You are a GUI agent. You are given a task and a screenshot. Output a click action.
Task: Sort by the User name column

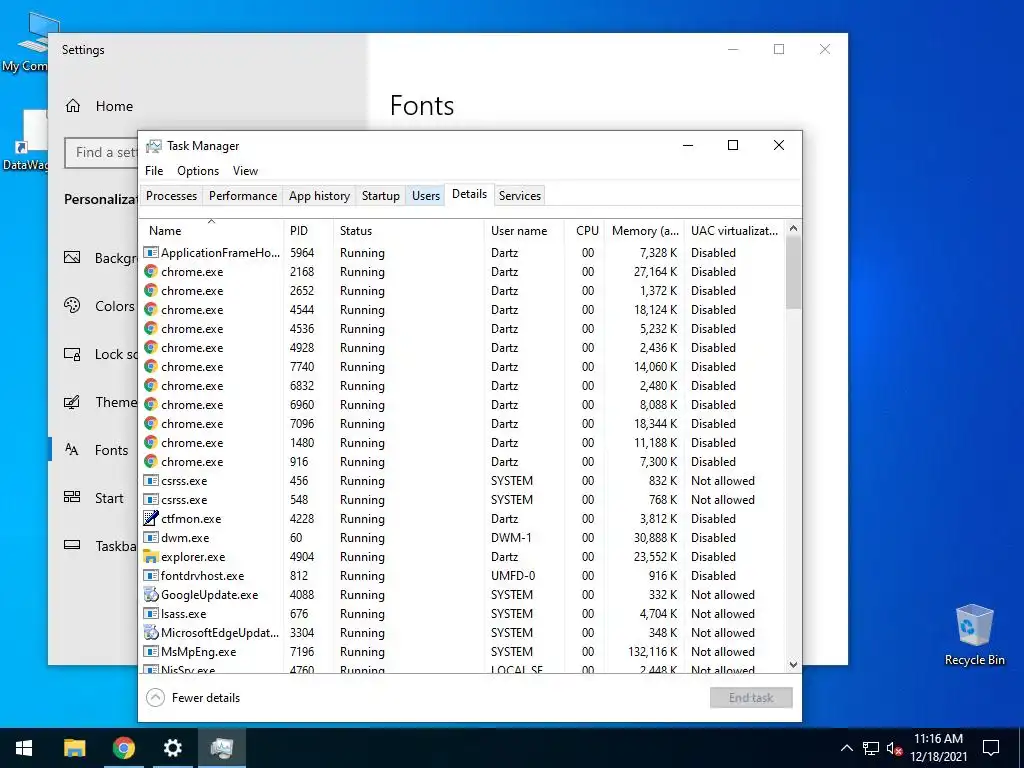(524, 231)
